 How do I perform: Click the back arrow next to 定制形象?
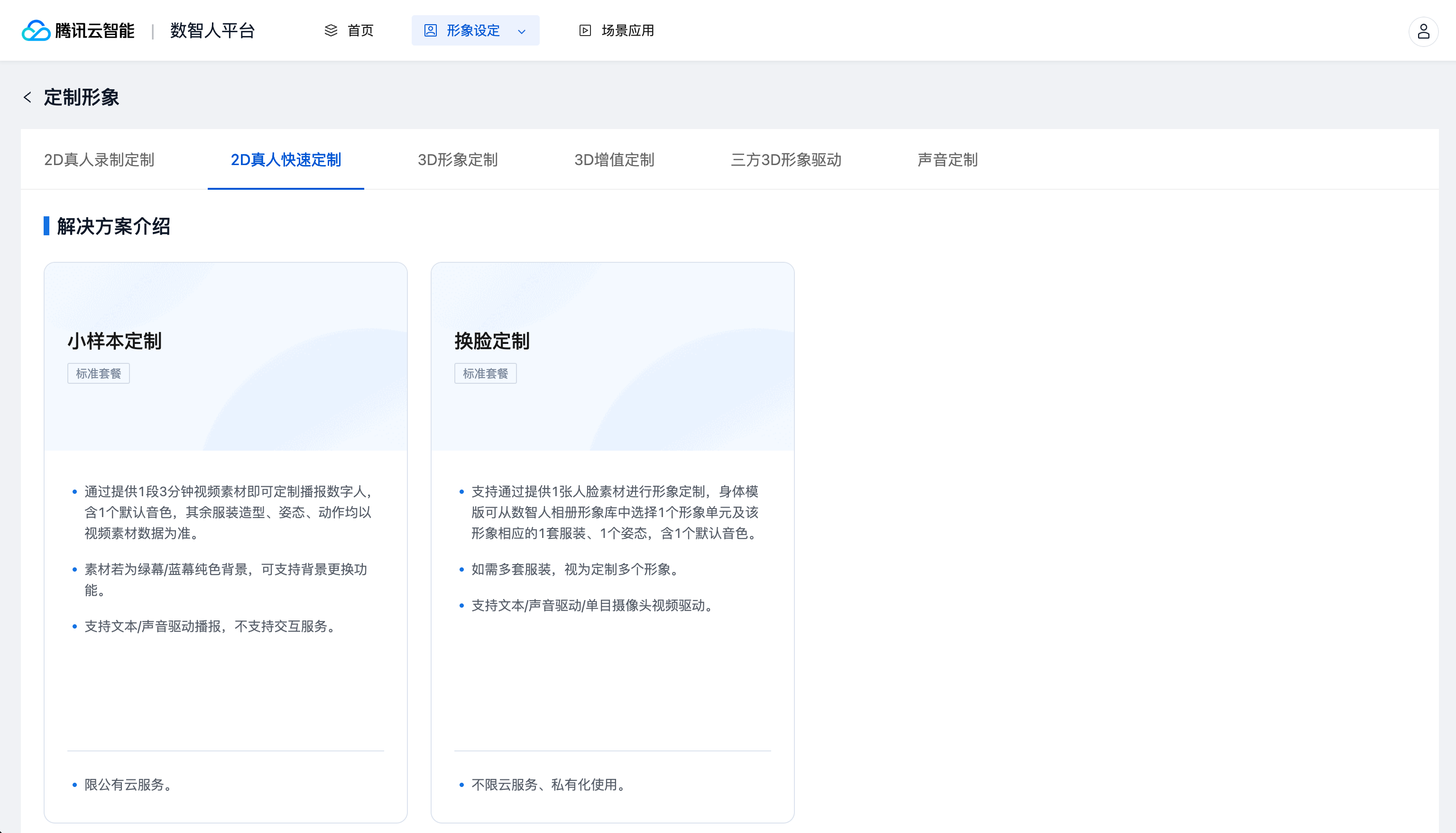[x=28, y=97]
